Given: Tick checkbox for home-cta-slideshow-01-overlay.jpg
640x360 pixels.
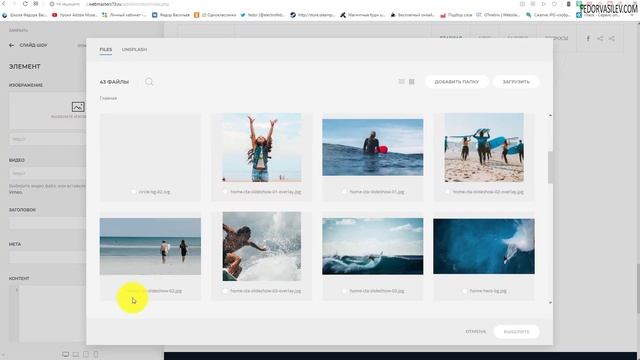Looking at the screenshot, I should tap(225, 192).
